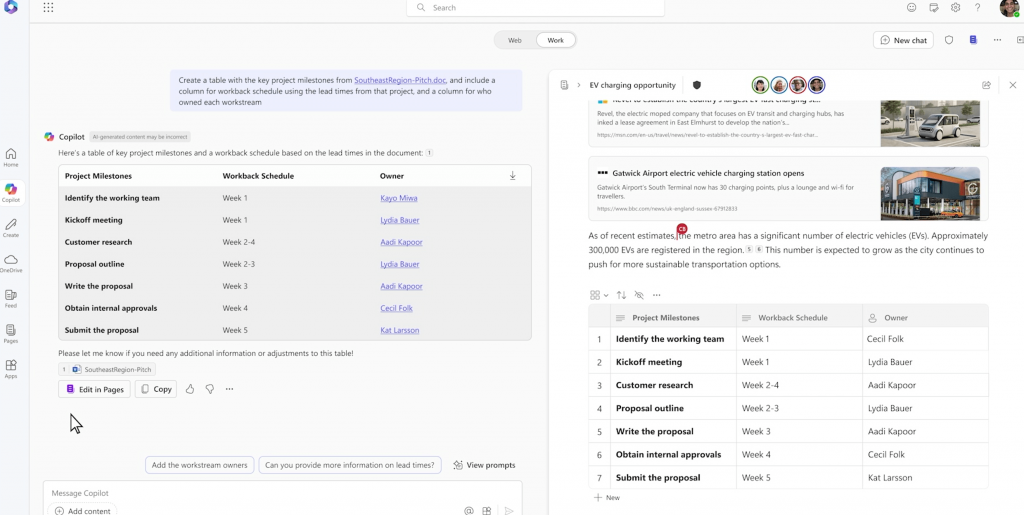
Task: Open the purple Pages icon in top bar
Action: pyautogui.click(x=973, y=40)
